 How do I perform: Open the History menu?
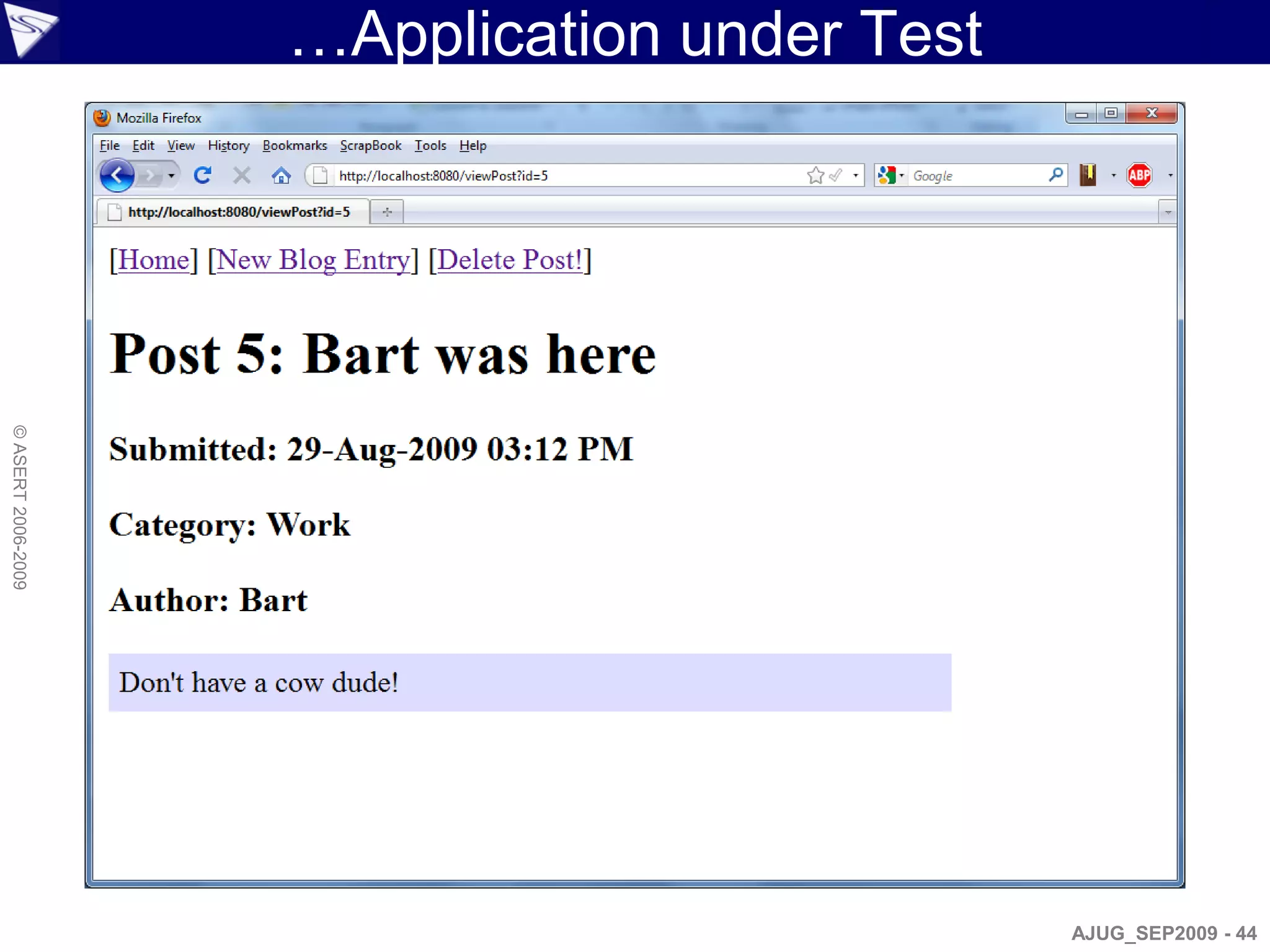pyautogui.click(x=229, y=146)
